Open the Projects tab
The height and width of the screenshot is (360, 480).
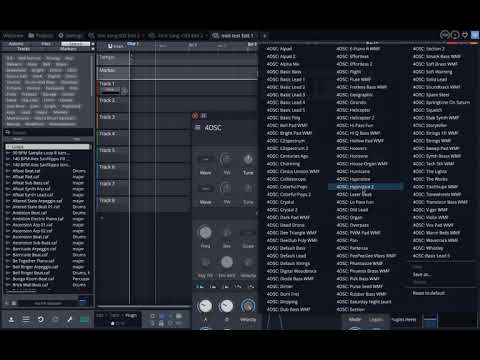pos(41,35)
